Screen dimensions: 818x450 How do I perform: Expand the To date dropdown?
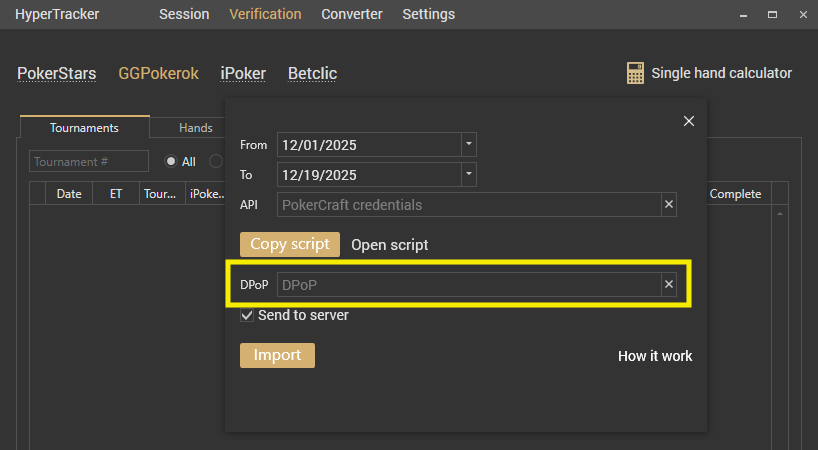click(x=468, y=175)
